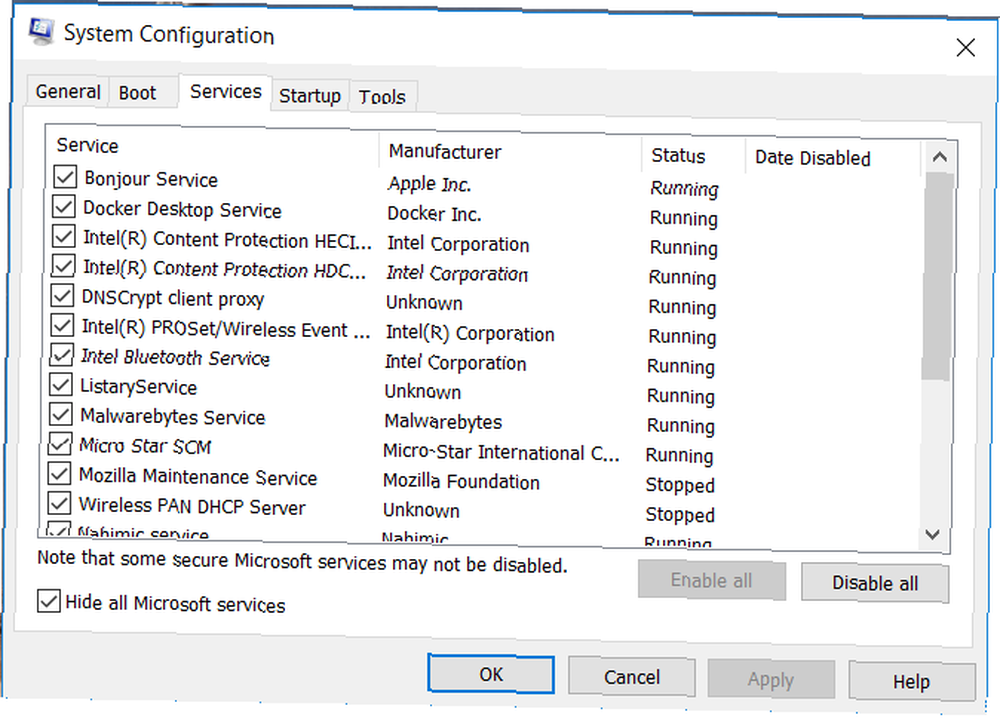Toggle Hide all Microsoft services checkbox
Viewport: 1000px width, 718px height.
pos(48,601)
